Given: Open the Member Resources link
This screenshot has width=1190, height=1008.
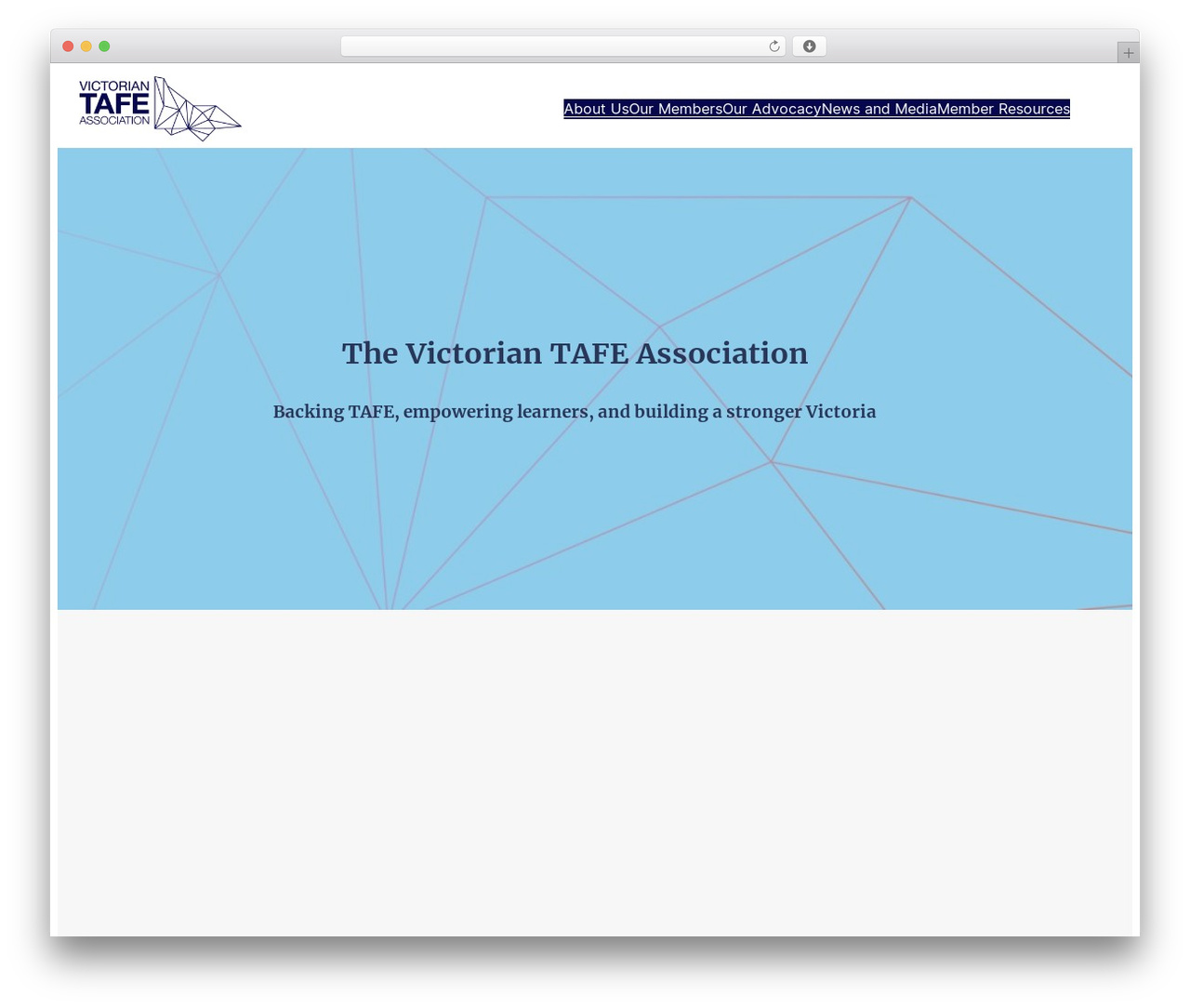Looking at the screenshot, I should (1003, 109).
